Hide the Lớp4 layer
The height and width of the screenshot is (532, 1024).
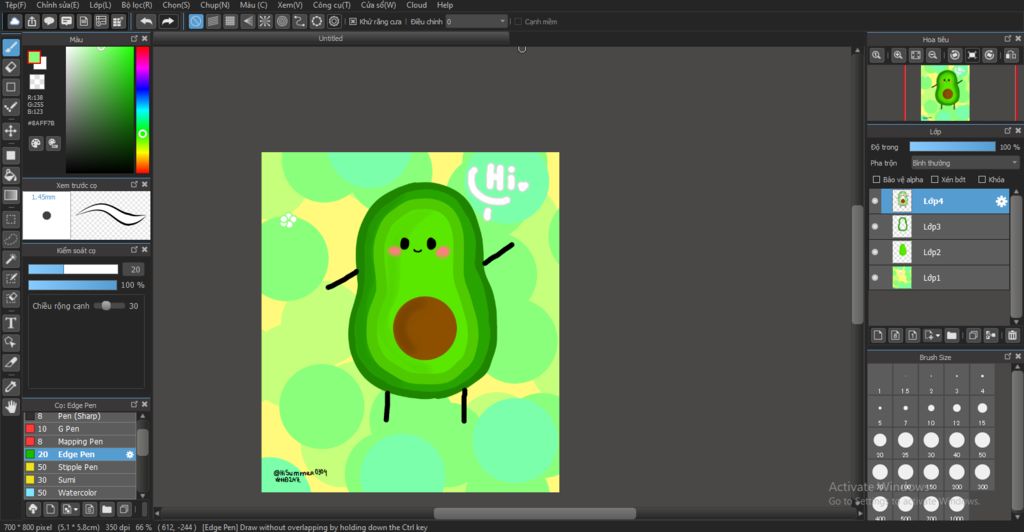(x=875, y=201)
